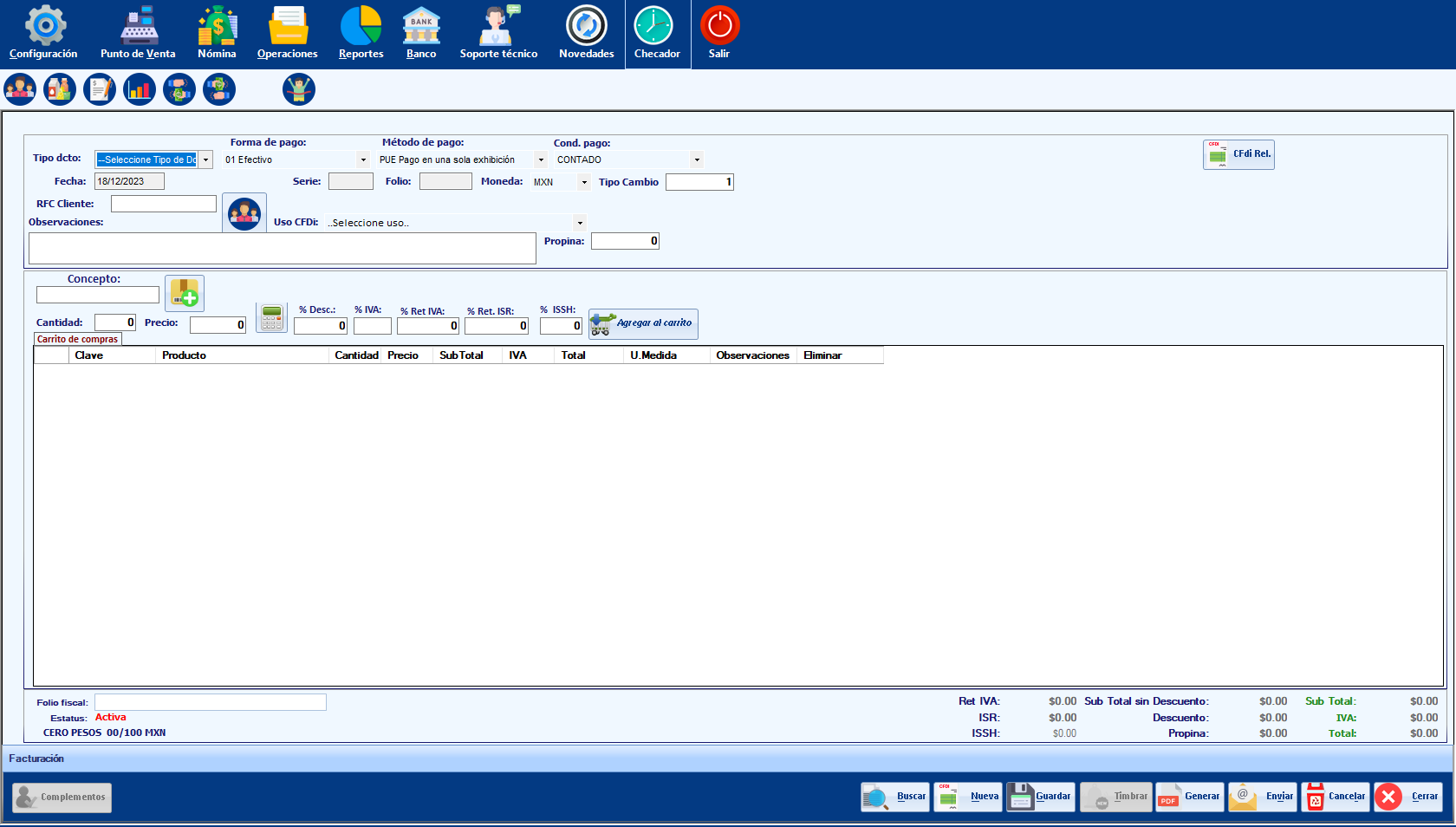
Task: Open the Configuración gear menu
Action: [x=44, y=34]
